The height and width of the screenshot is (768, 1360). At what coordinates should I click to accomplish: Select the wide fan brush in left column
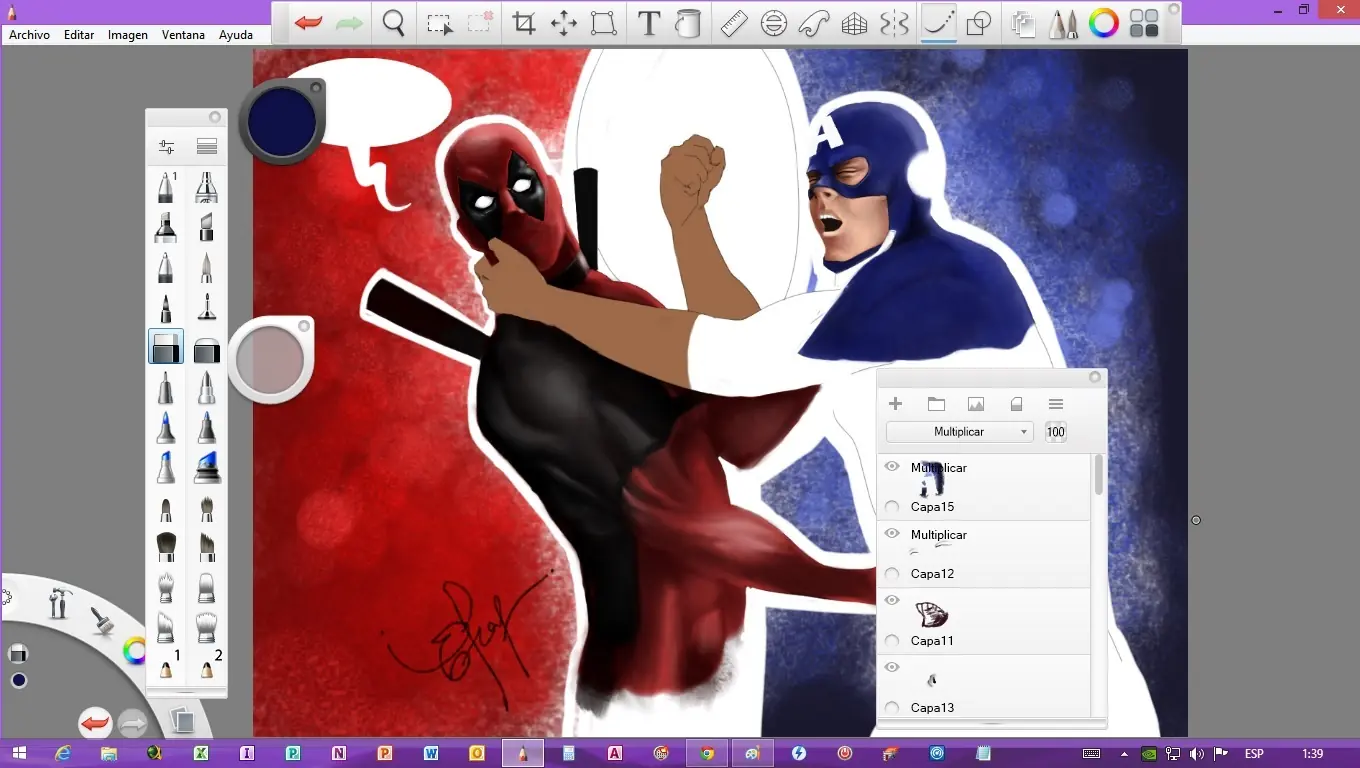click(166, 546)
